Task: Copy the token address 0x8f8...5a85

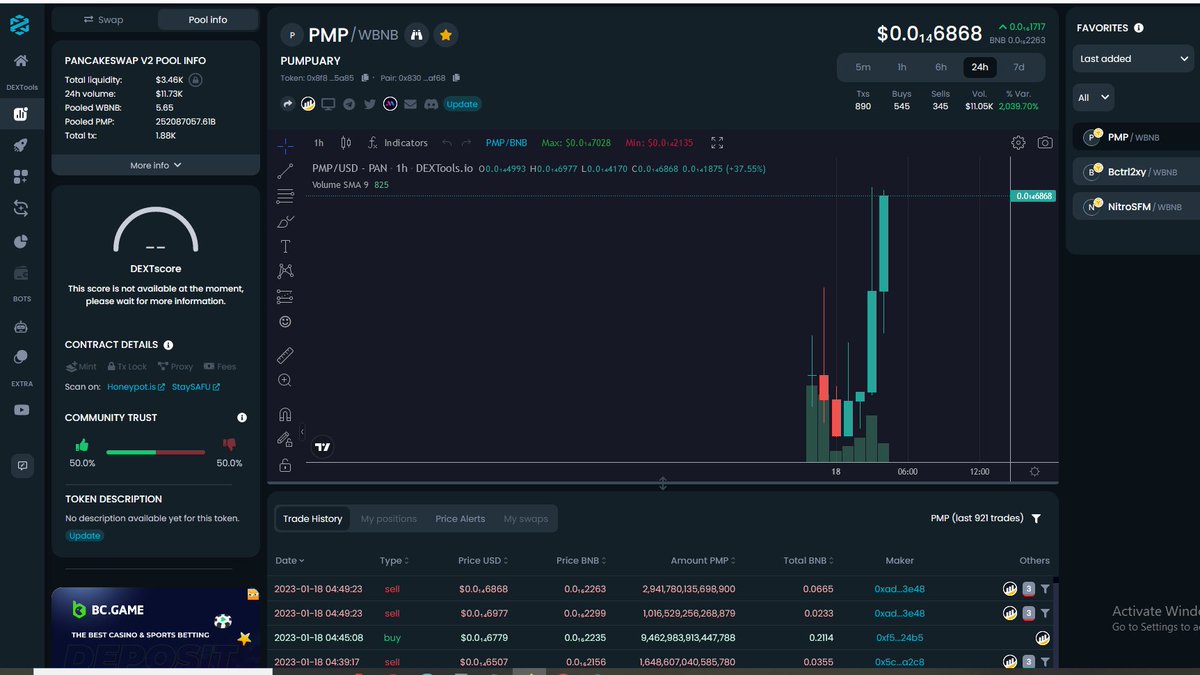Action: (x=365, y=78)
